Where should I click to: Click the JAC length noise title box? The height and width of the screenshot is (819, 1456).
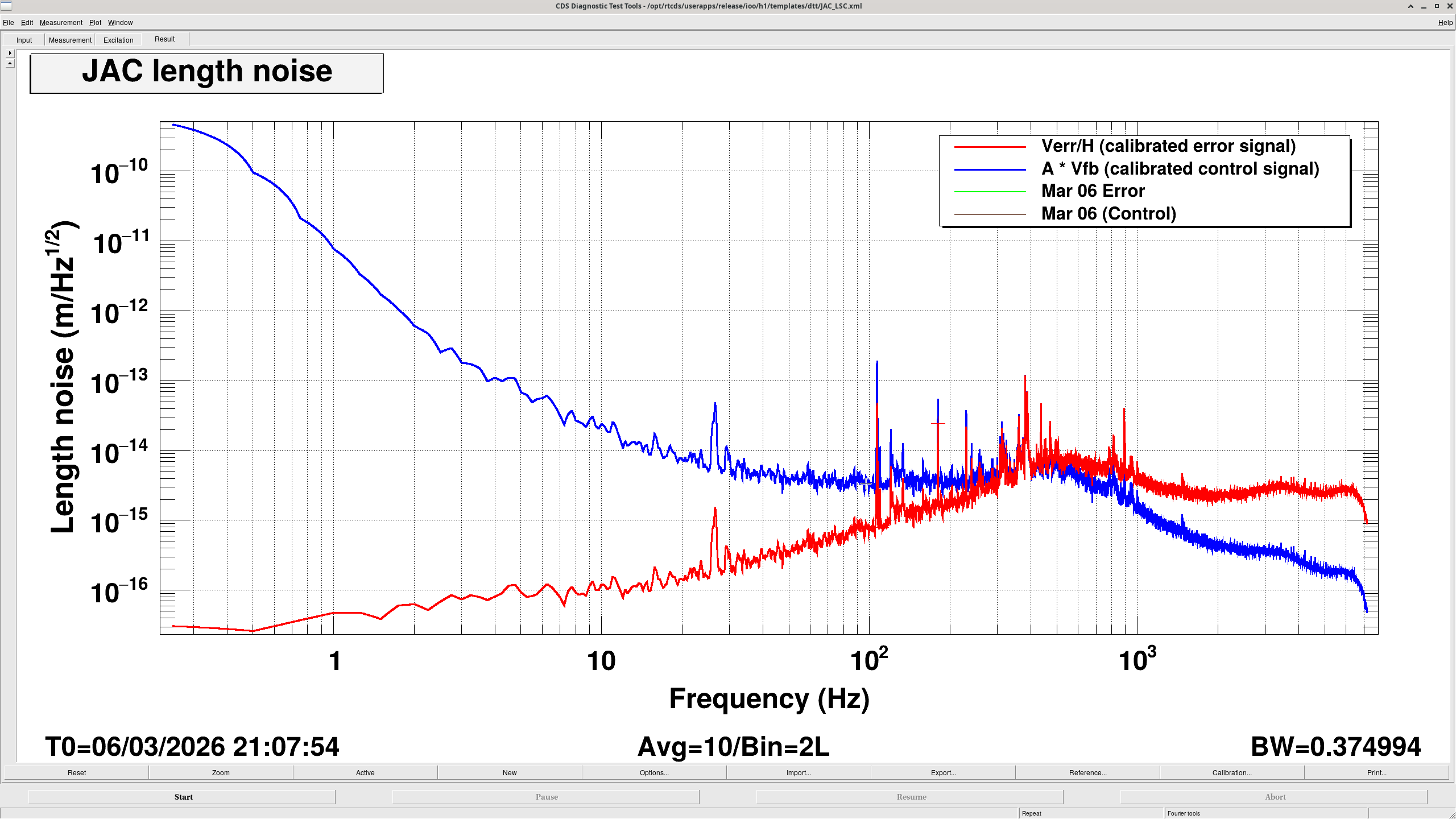click(207, 73)
